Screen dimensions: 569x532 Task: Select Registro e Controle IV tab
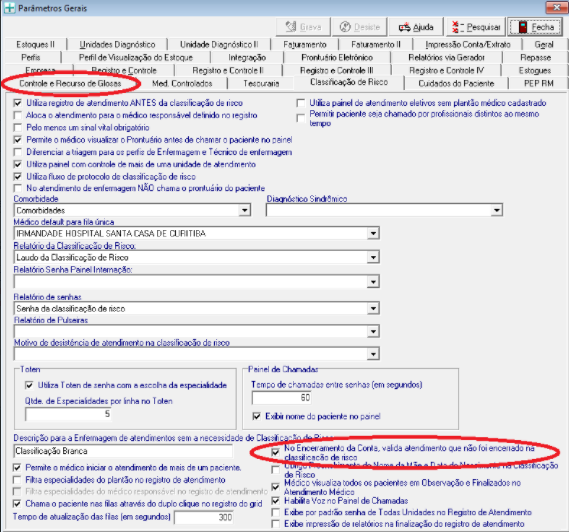[446, 70]
